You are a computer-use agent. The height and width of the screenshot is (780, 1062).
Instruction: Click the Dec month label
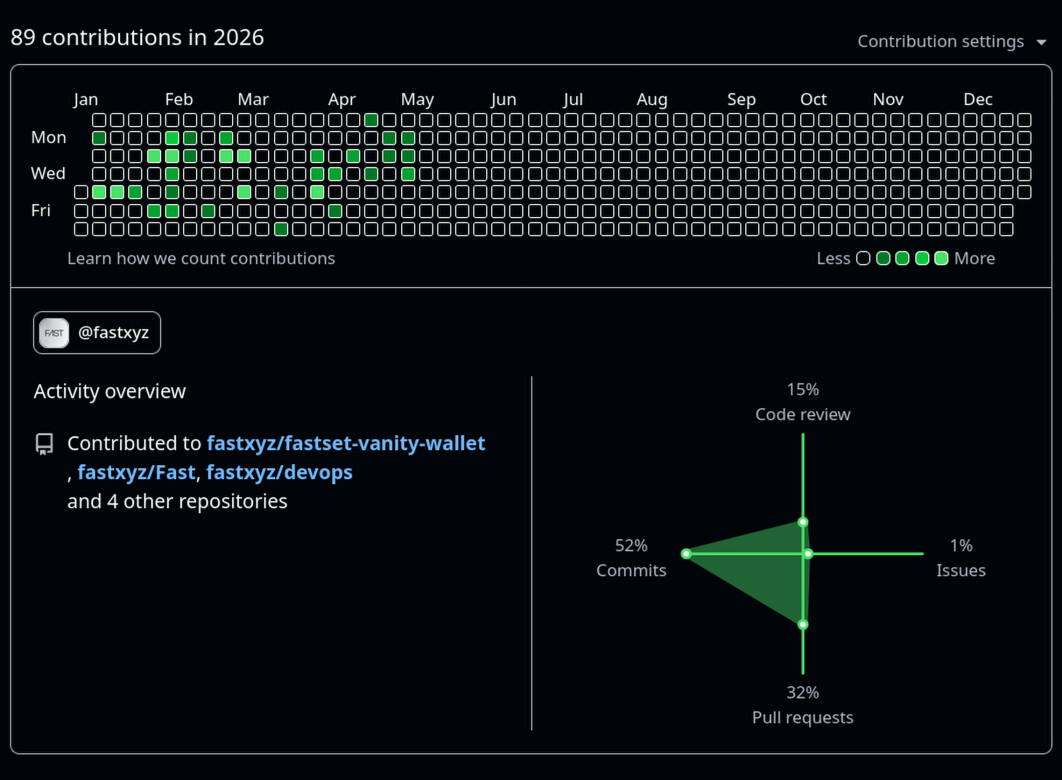click(x=978, y=100)
